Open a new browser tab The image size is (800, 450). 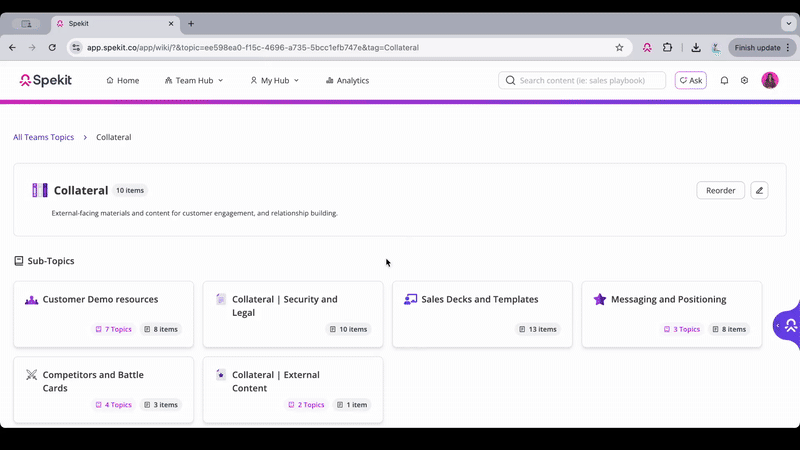pyautogui.click(x=191, y=23)
